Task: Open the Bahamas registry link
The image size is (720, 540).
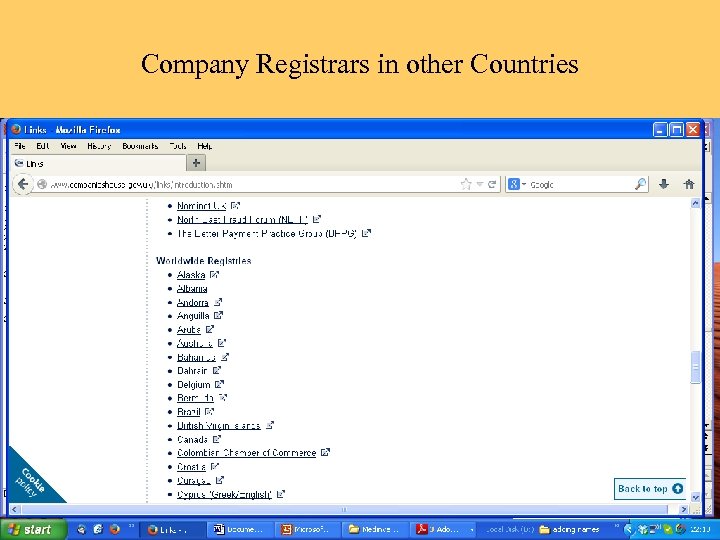Action: (197, 357)
